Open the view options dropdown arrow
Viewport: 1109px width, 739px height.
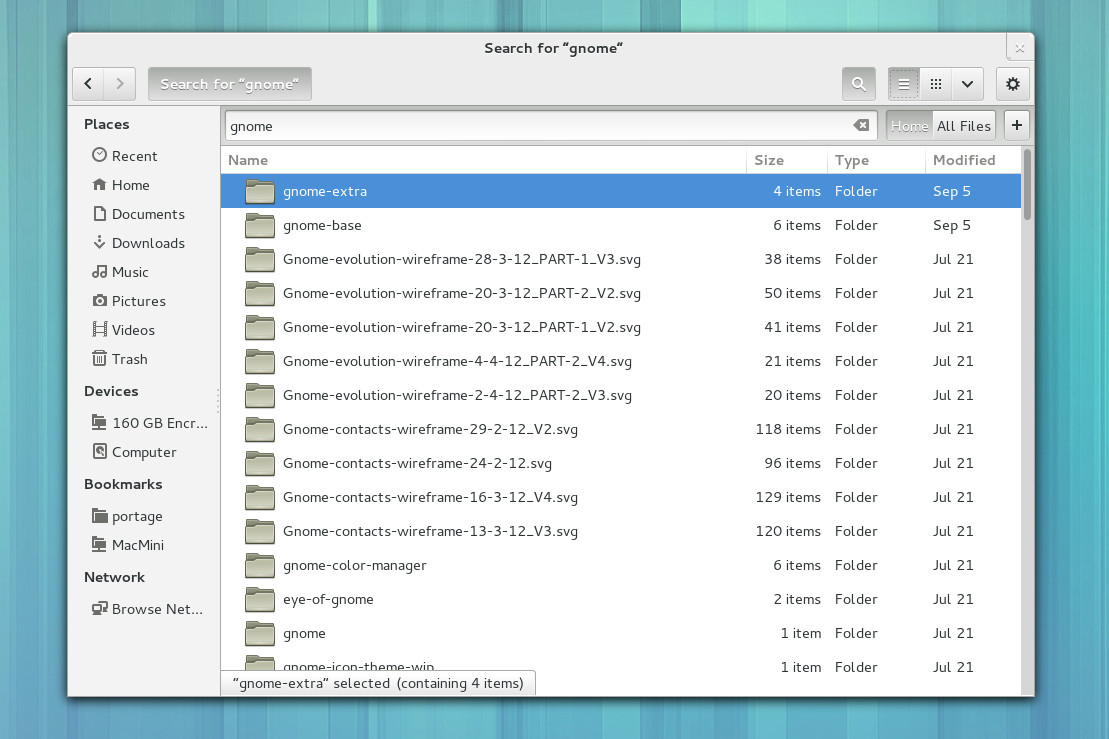point(968,84)
